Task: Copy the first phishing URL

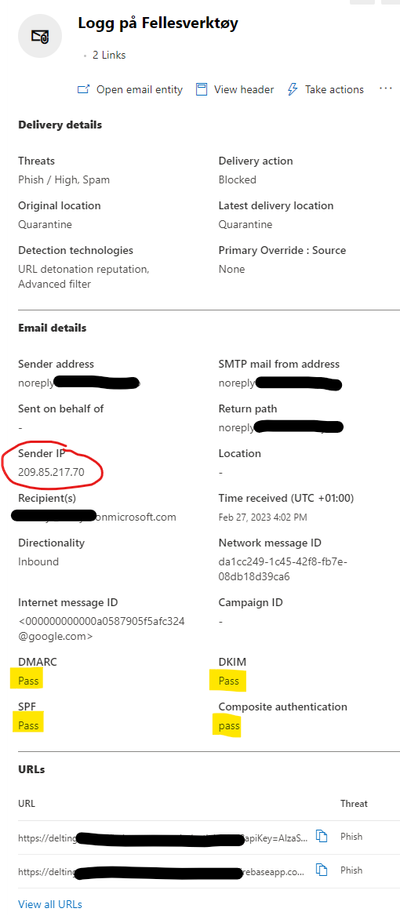Action: click(321, 836)
